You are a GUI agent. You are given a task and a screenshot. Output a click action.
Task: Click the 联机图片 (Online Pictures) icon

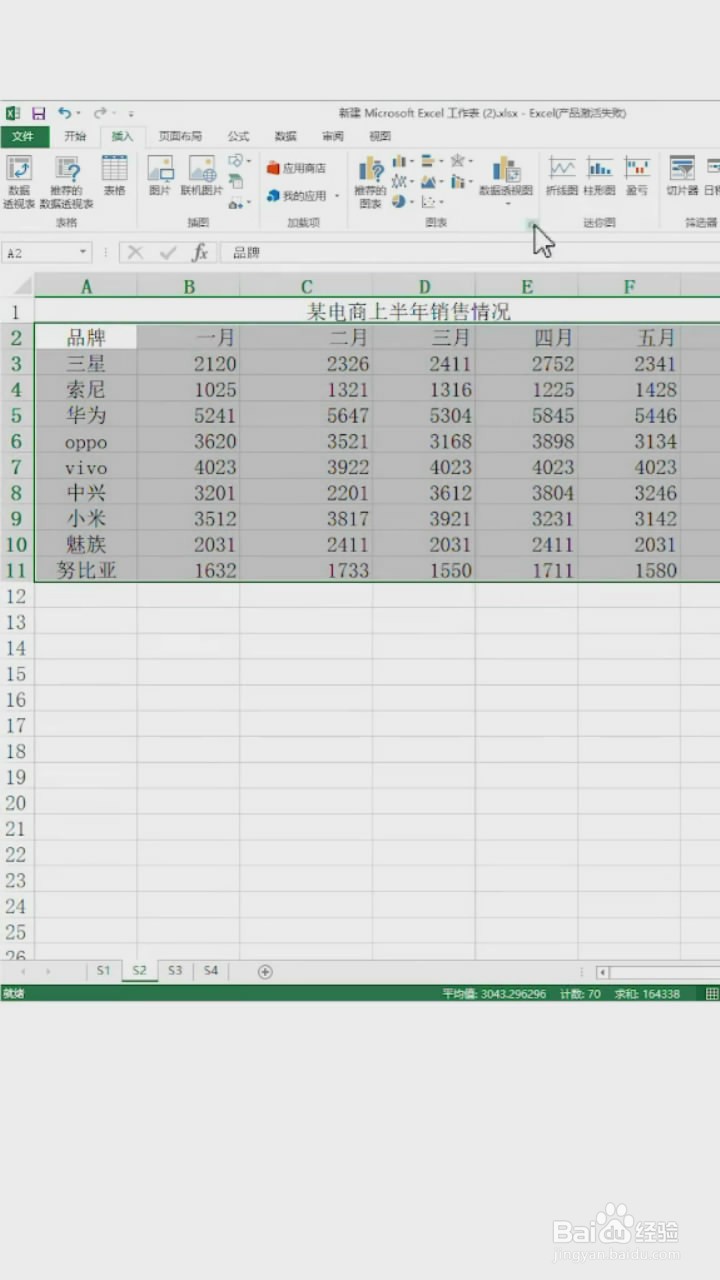(202, 175)
